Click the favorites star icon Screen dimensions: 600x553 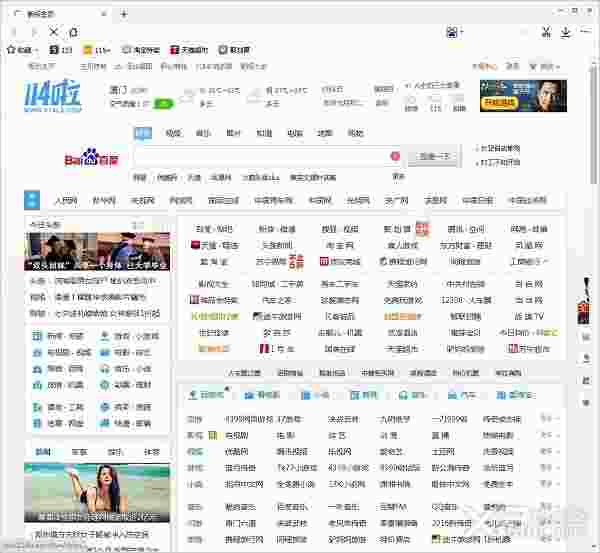click(11, 49)
